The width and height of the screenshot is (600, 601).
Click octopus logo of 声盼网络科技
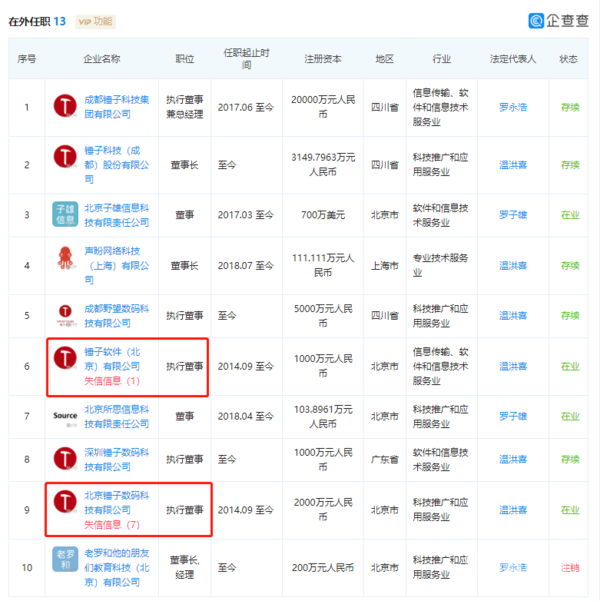point(65,258)
